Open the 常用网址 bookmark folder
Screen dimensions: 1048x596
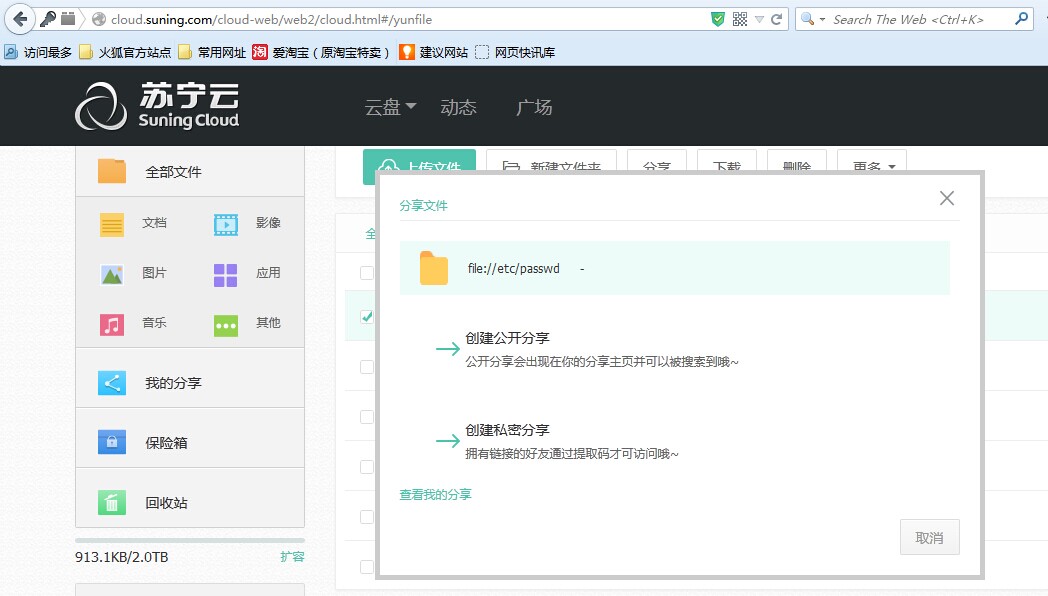[x=212, y=52]
